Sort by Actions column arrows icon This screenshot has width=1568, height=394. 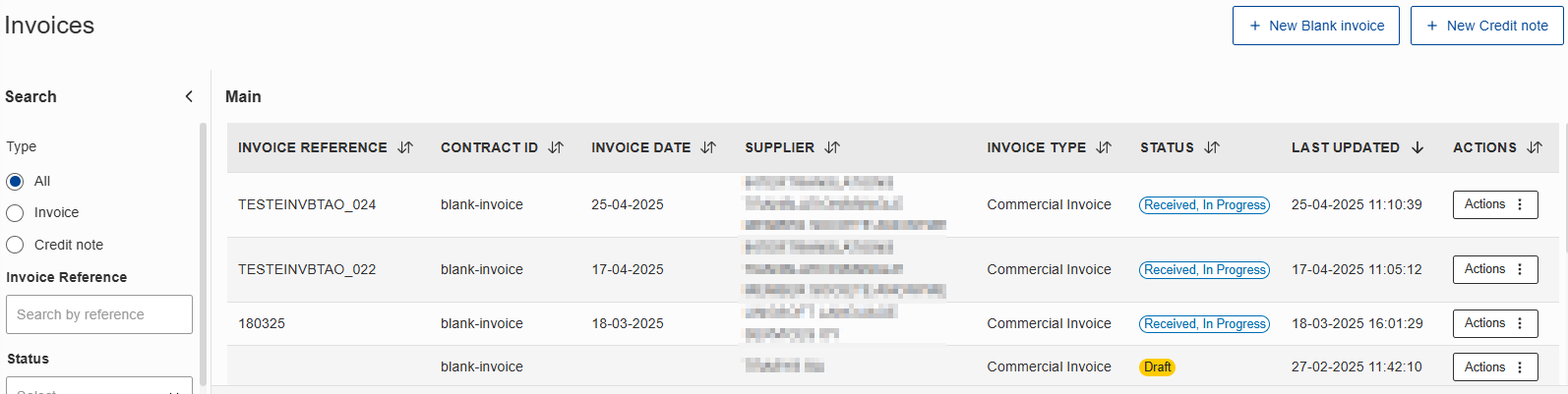(1535, 147)
